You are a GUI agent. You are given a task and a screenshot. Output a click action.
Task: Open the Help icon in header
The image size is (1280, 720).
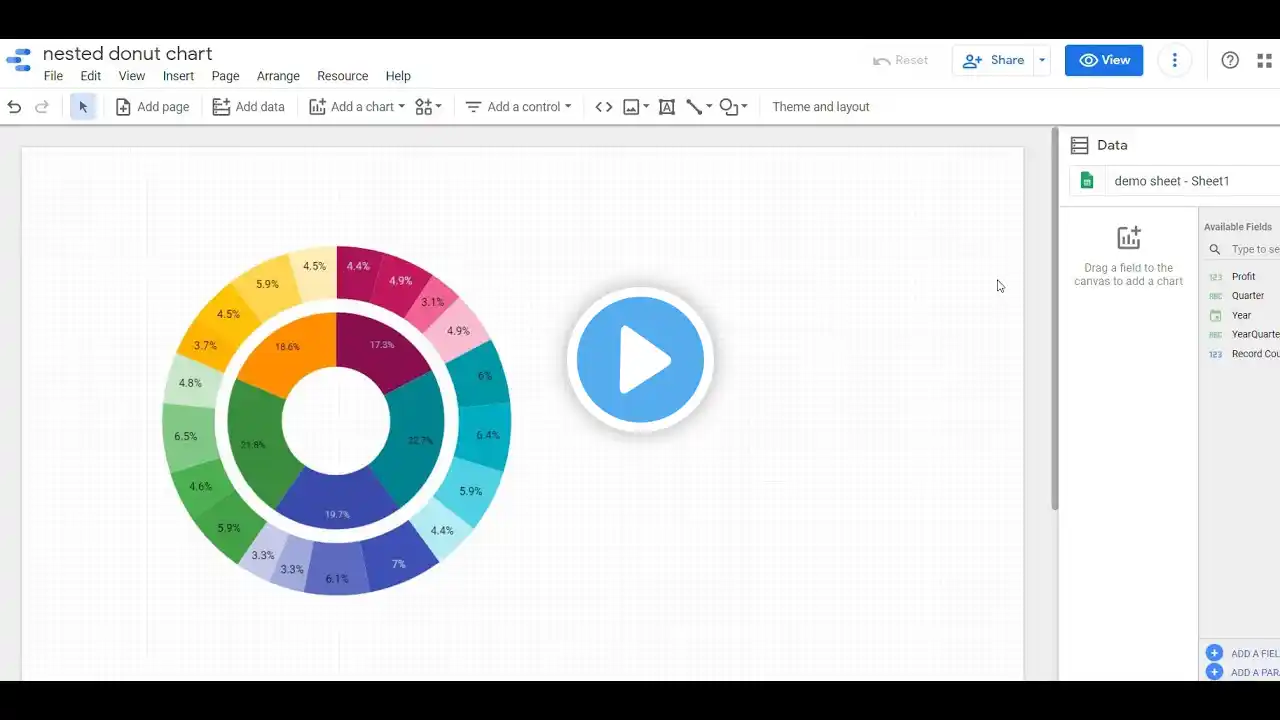(1231, 60)
